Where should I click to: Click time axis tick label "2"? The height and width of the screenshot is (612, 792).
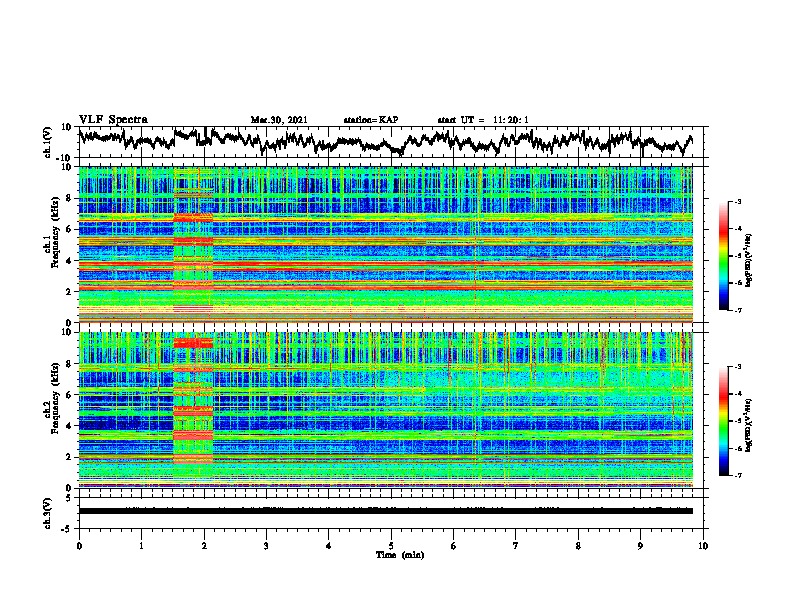point(204,546)
